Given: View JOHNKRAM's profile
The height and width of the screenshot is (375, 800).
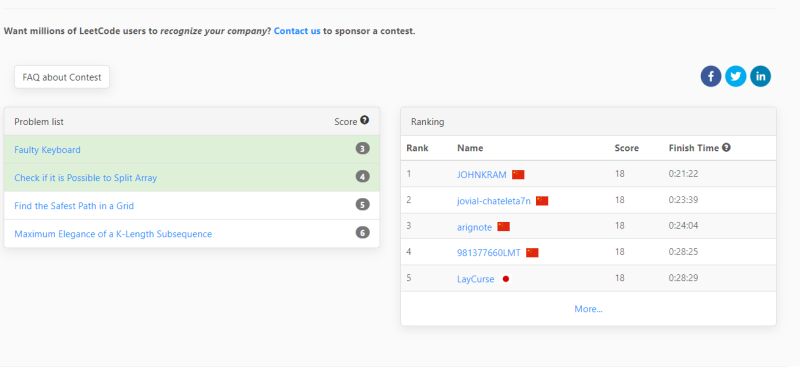Looking at the screenshot, I should click(x=482, y=174).
